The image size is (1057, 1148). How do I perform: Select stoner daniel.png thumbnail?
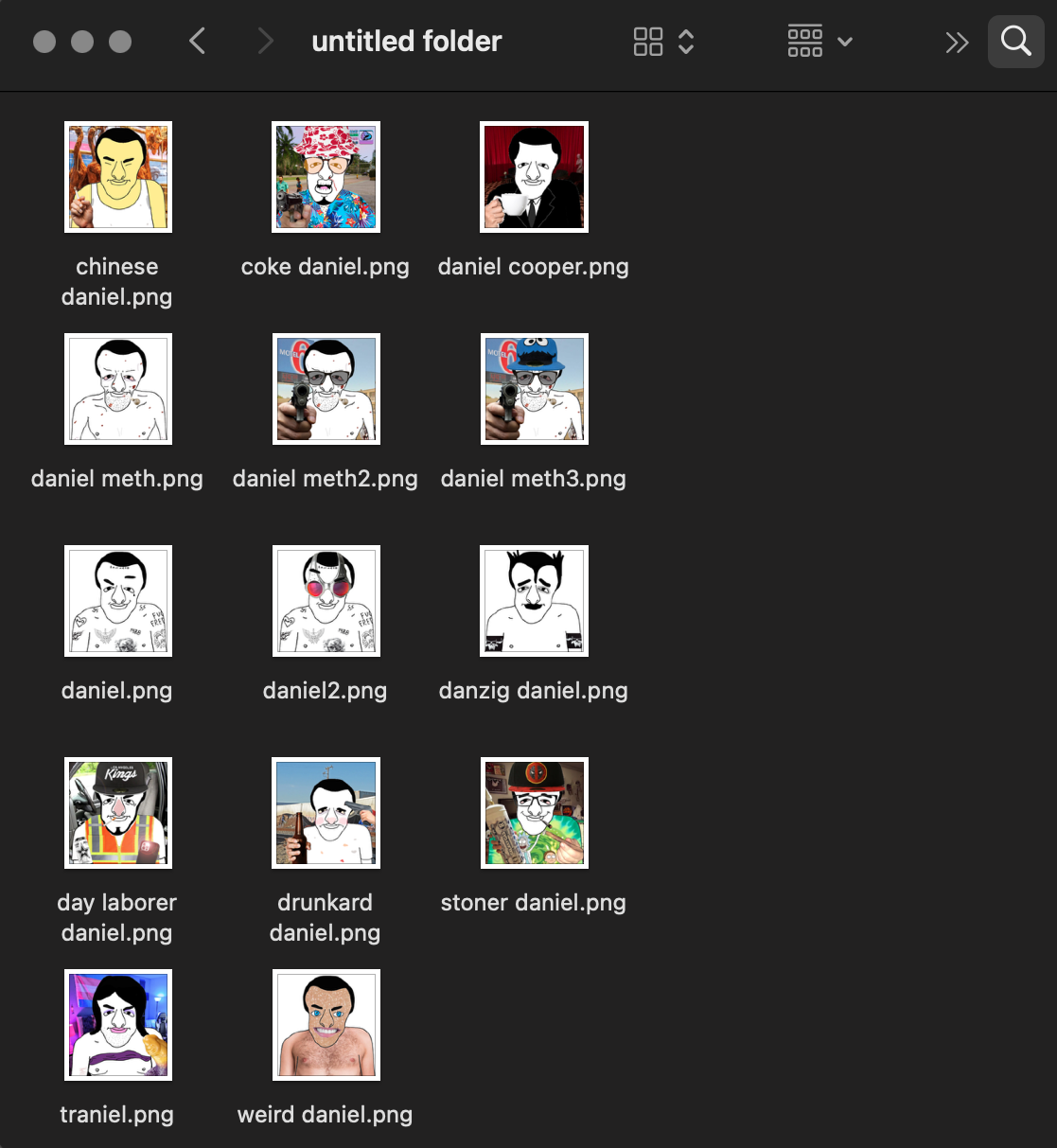click(535, 813)
